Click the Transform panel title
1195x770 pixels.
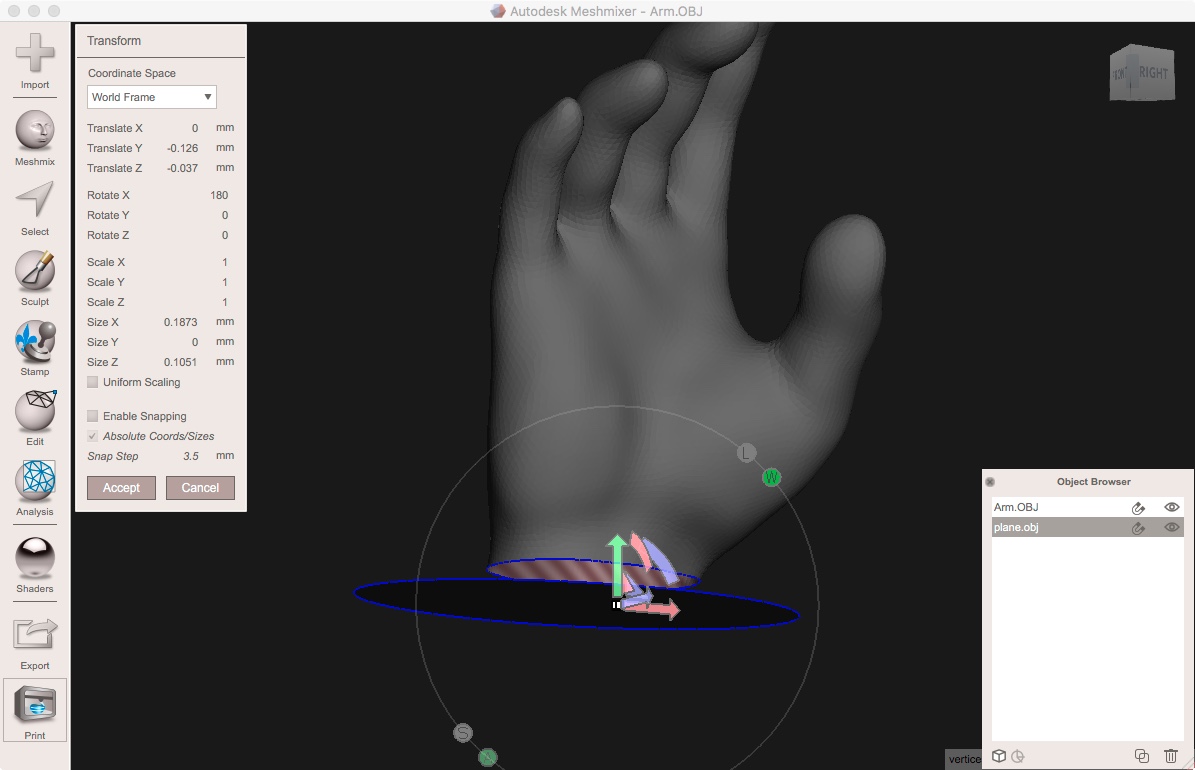coord(114,40)
